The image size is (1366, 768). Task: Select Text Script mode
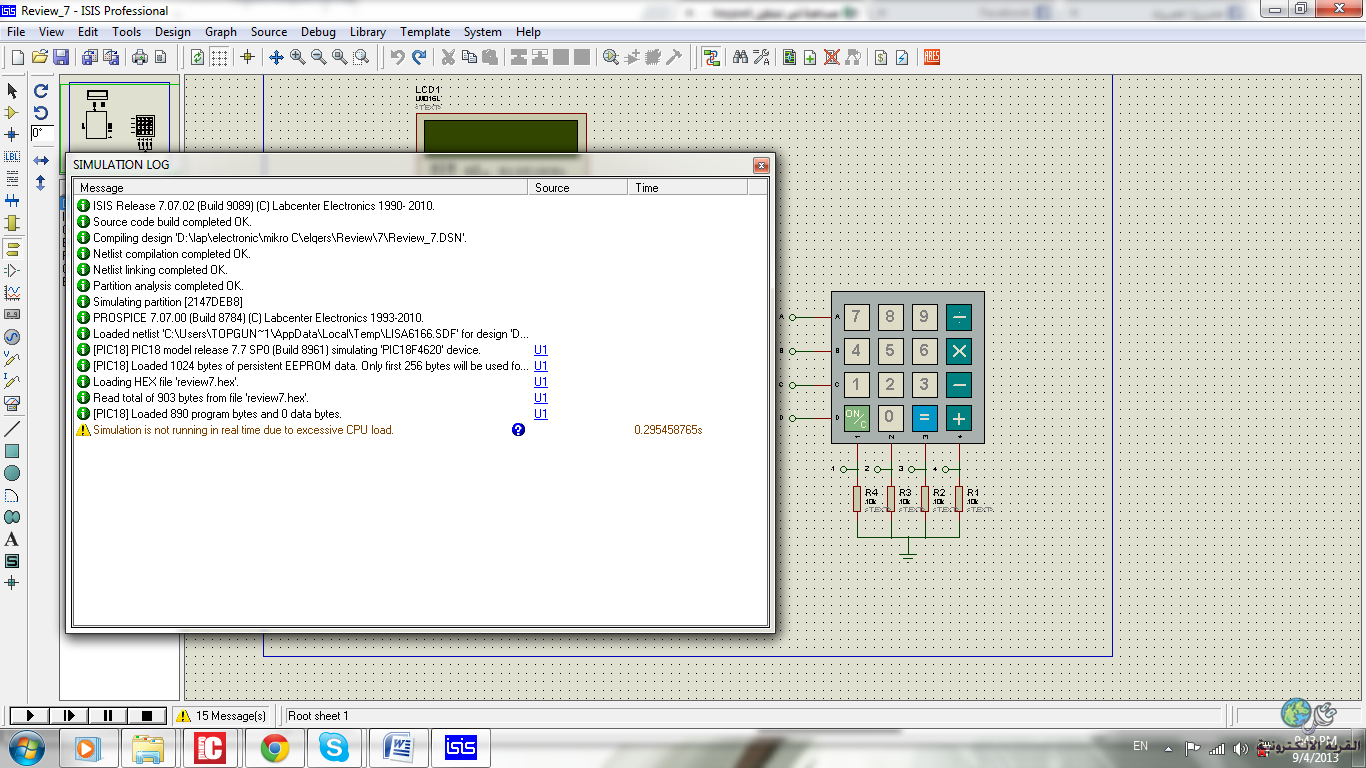coord(12,178)
